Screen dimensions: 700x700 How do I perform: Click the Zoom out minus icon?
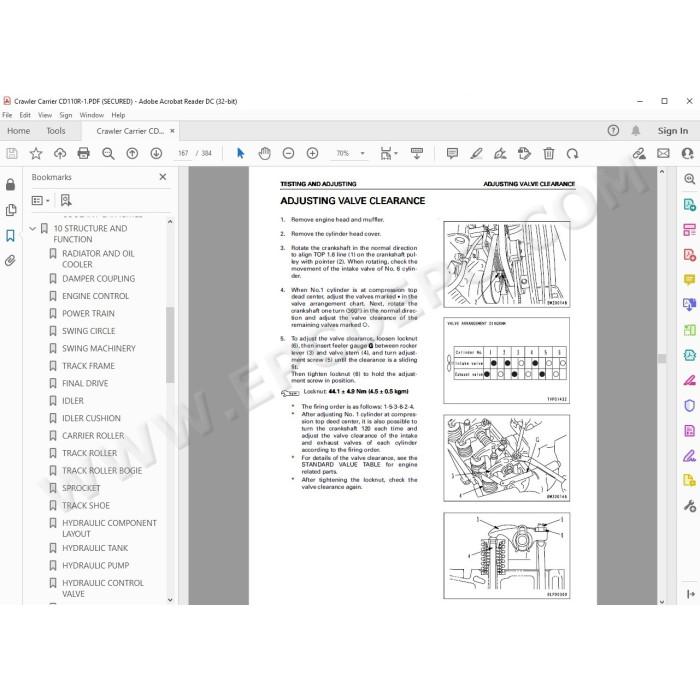[x=288, y=154]
